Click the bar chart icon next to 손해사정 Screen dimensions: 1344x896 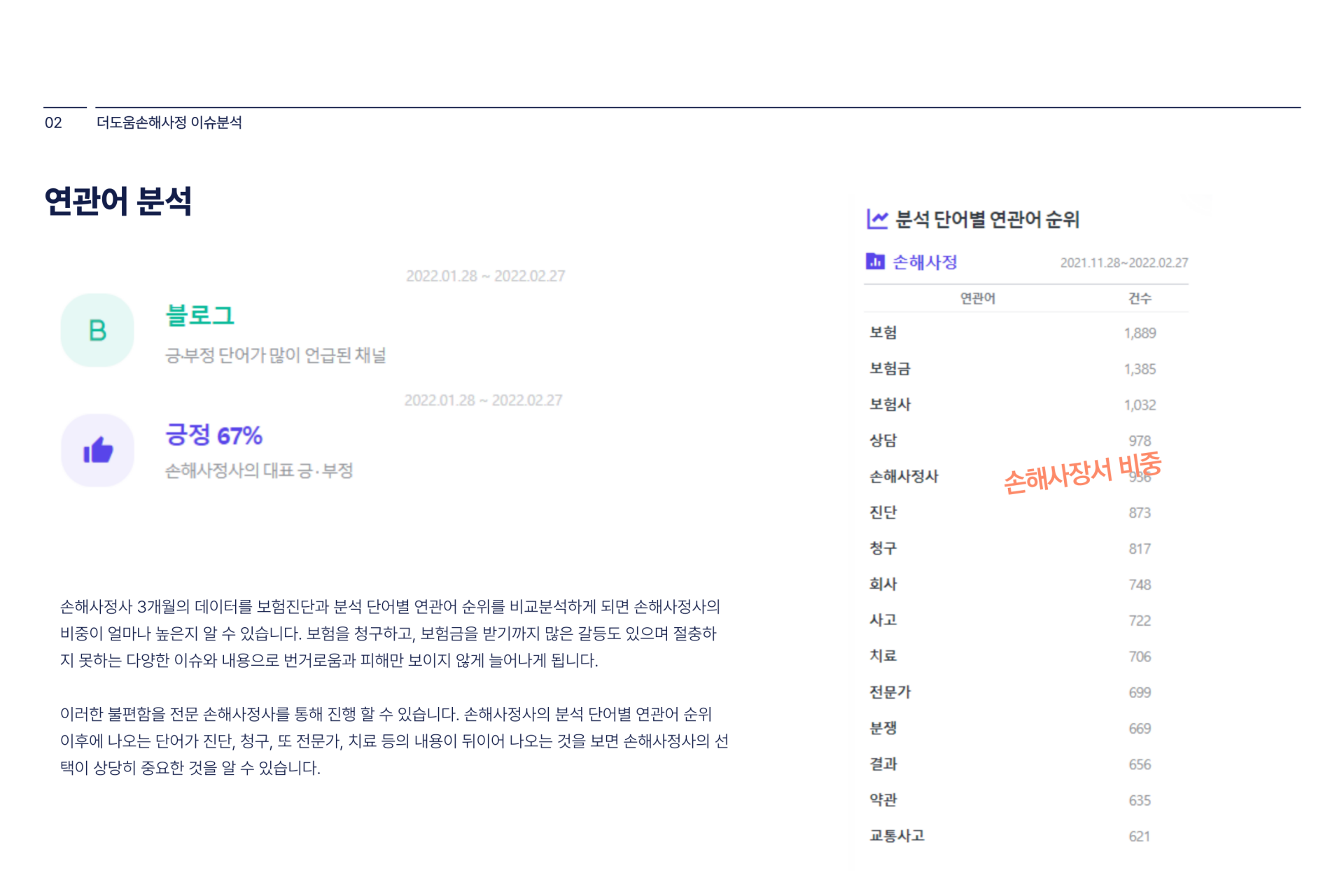pos(875,262)
